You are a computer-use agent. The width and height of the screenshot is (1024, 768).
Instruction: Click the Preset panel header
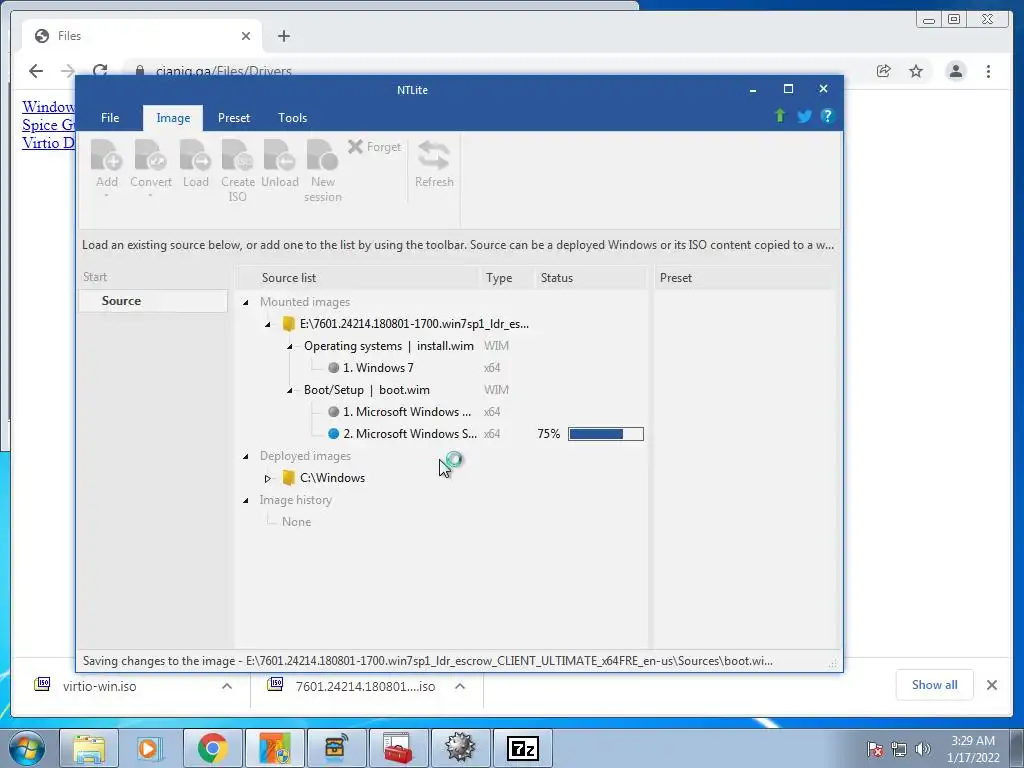744,278
